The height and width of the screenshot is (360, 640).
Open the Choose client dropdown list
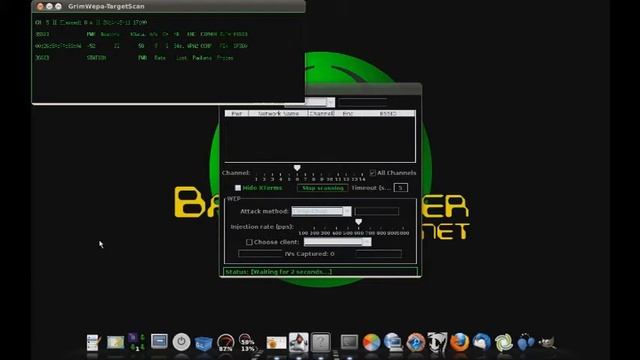338,242
